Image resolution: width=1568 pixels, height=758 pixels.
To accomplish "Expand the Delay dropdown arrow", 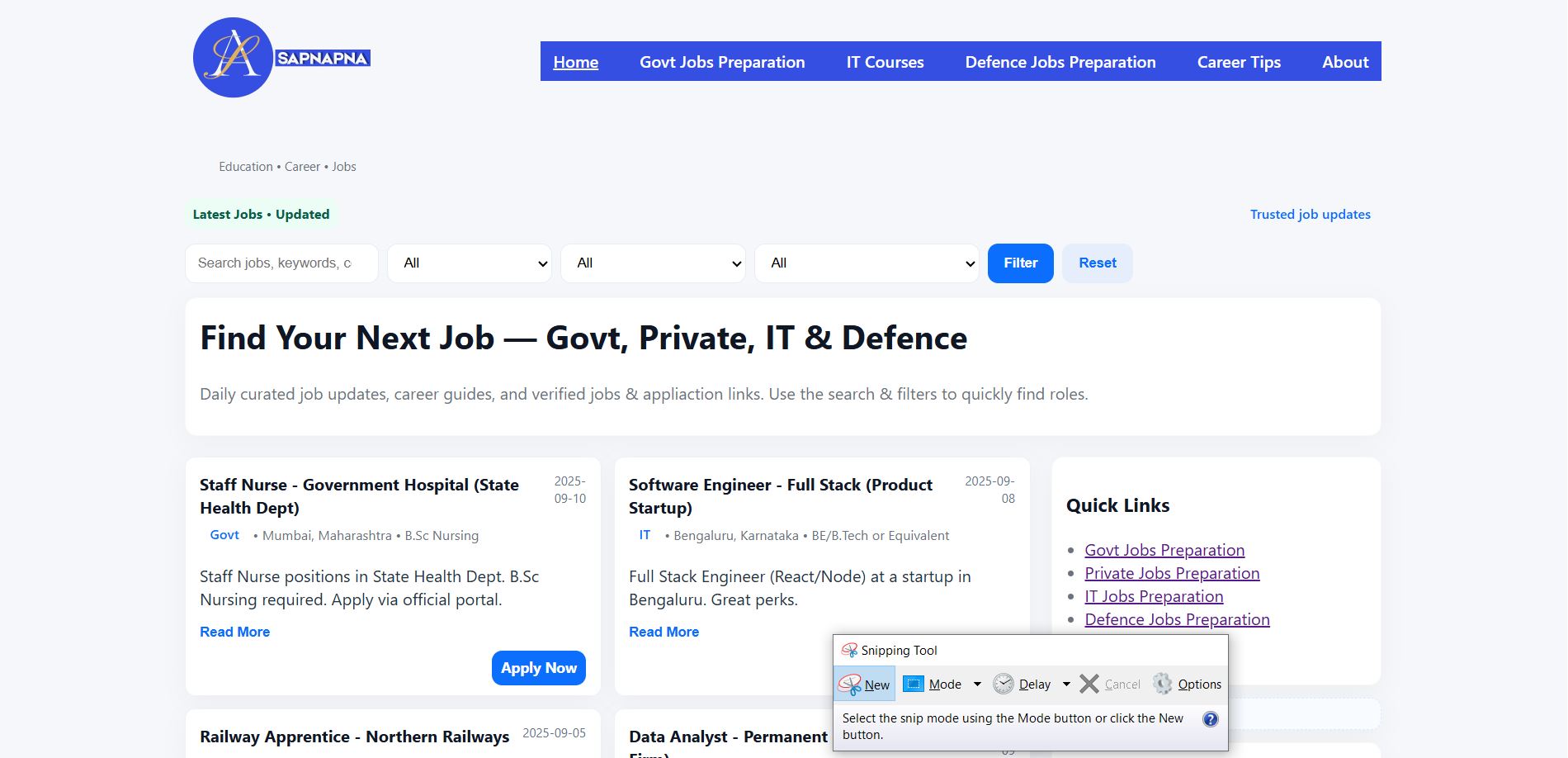I will [1066, 684].
